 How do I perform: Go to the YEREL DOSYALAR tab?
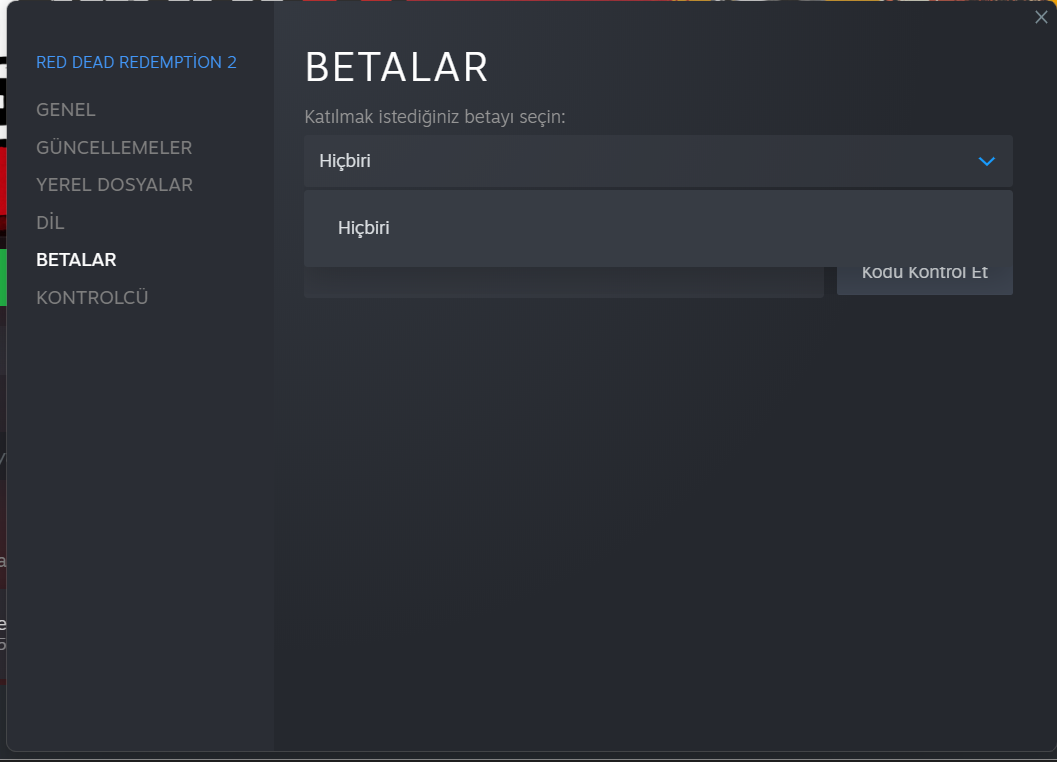(114, 185)
